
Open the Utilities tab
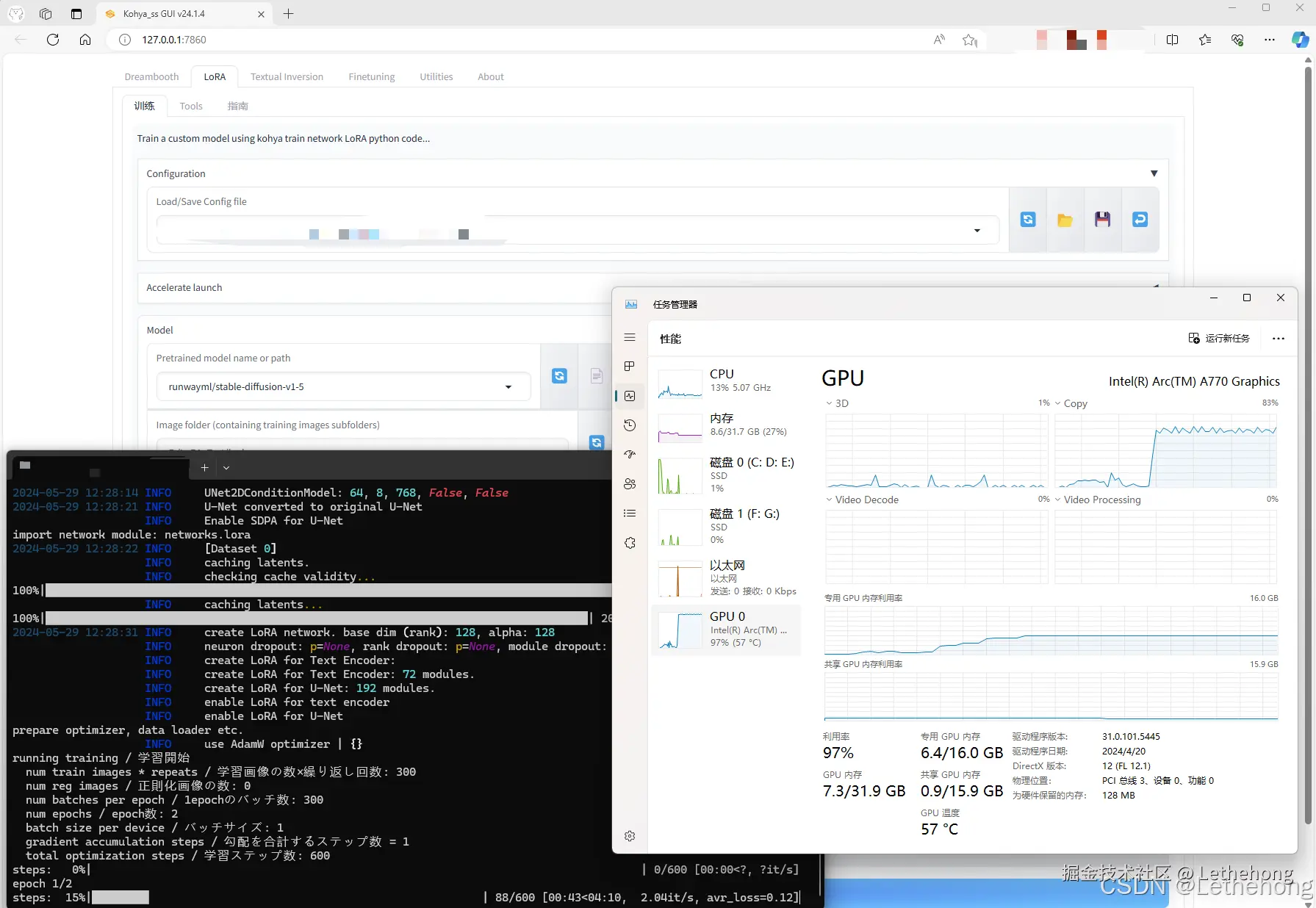point(436,76)
